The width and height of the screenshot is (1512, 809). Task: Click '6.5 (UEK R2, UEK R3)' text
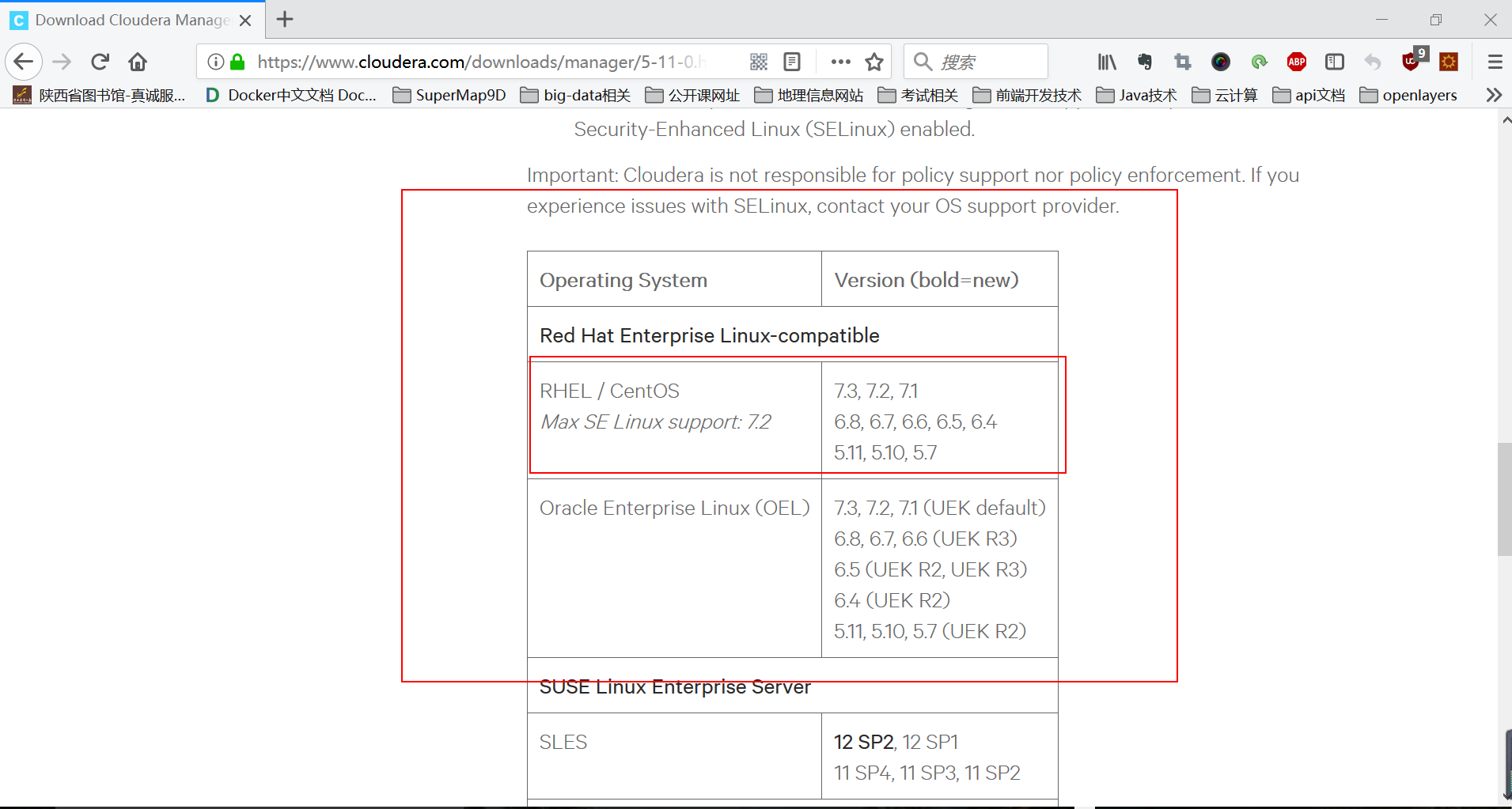click(x=930, y=569)
